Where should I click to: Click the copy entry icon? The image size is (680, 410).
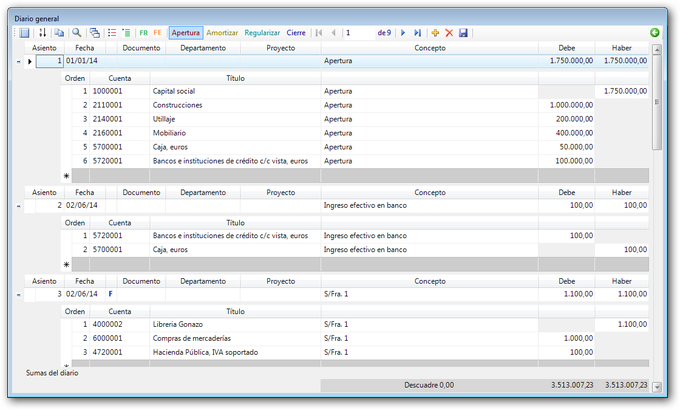point(59,33)
